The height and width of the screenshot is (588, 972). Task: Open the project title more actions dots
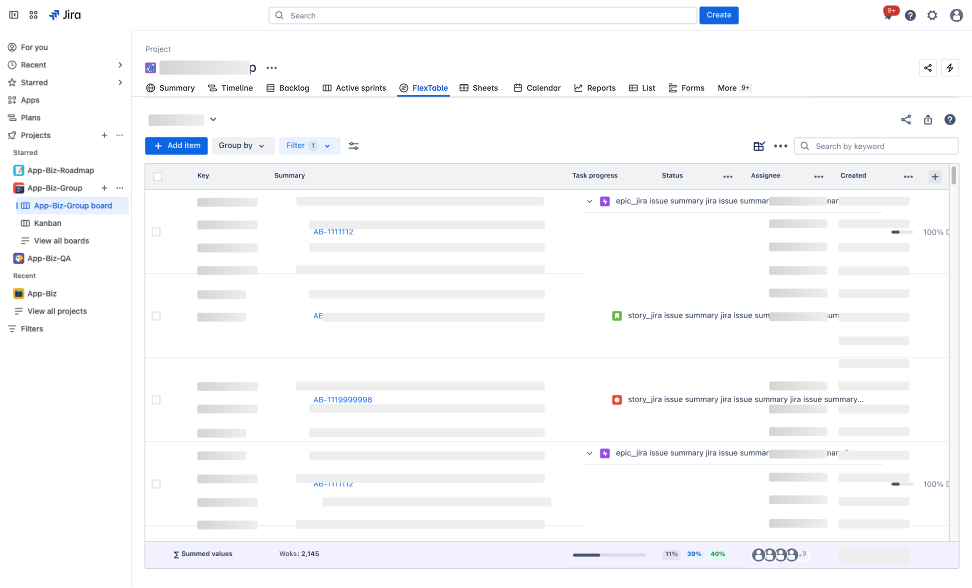click(272, 68)
